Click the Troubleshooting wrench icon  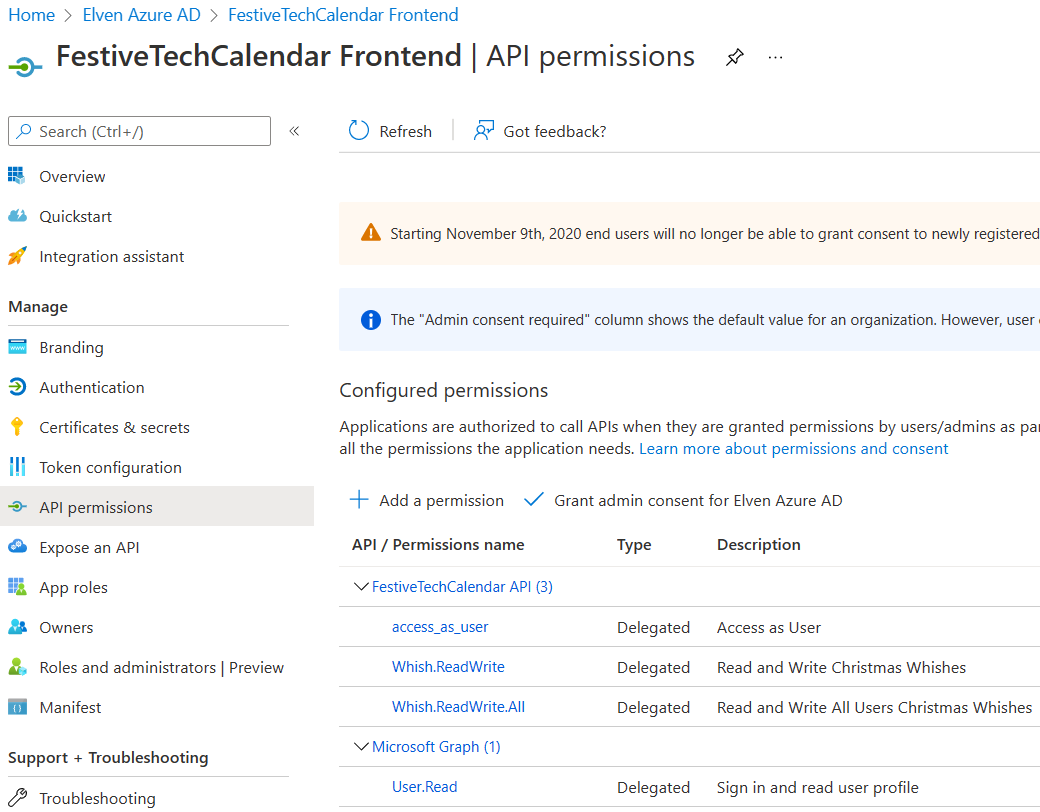point(17,797)
